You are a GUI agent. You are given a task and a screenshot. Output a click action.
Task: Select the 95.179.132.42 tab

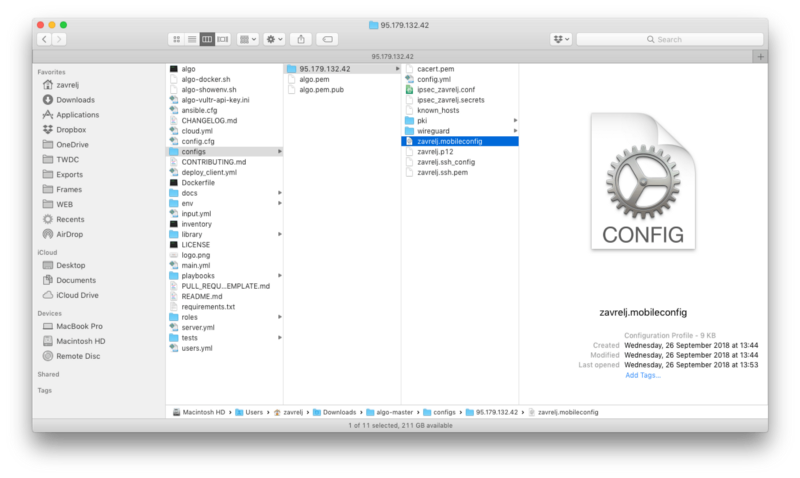click(x=392, y=57)
